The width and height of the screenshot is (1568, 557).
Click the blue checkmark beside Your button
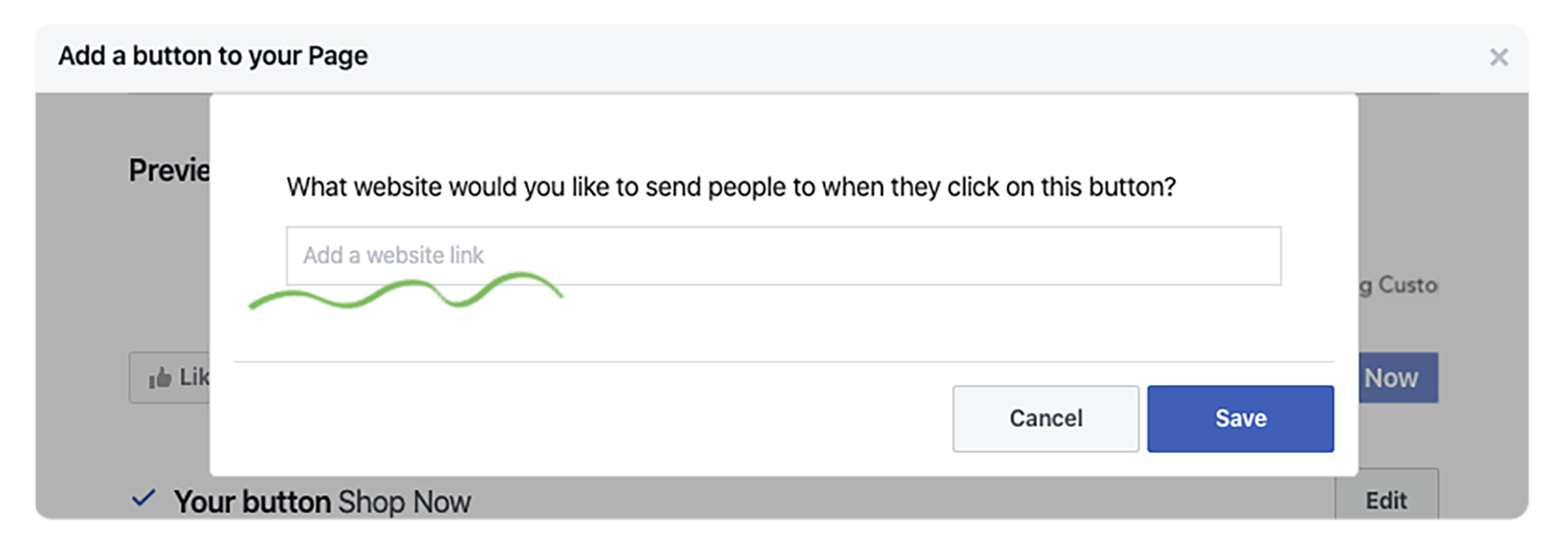pos(144,498)
